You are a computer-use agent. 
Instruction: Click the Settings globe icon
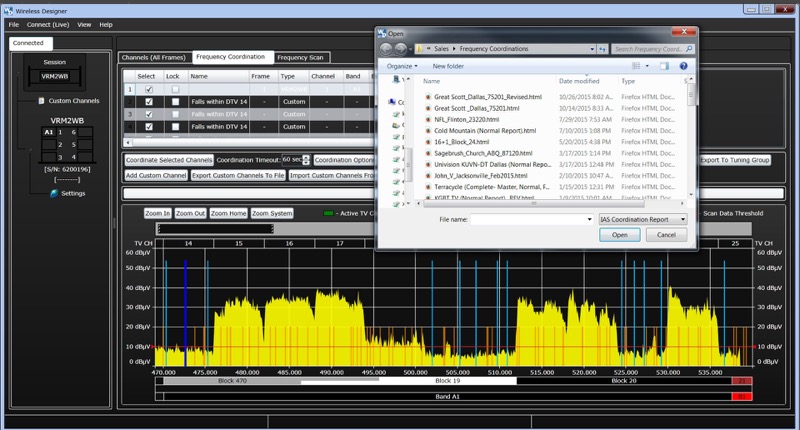54,193
